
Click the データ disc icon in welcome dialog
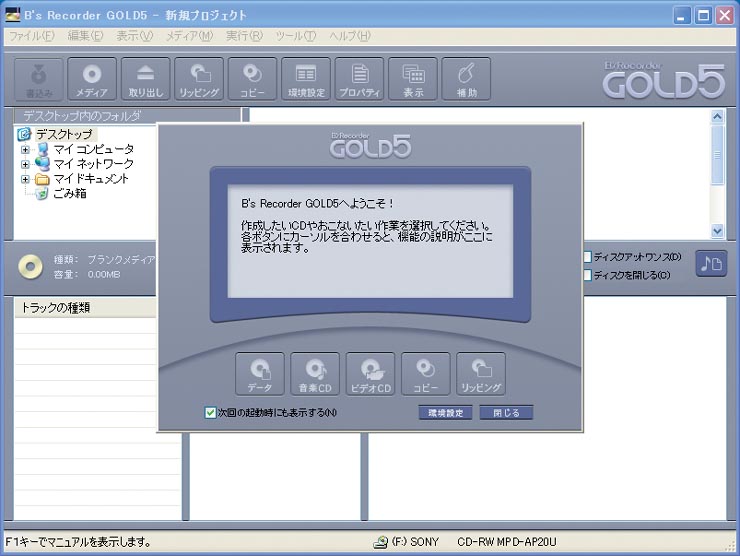pyautogui.click(x=260, y=374)
